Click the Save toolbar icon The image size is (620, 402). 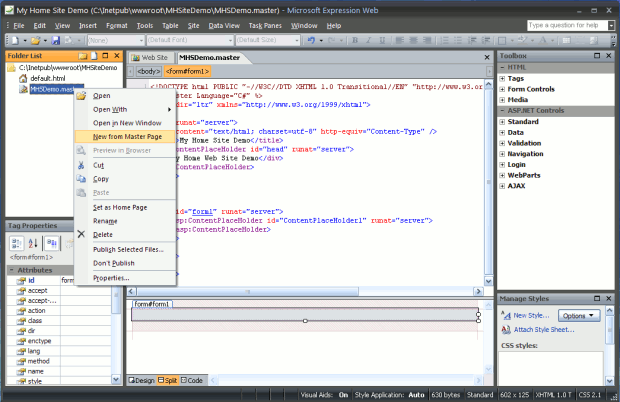[56, 40]
